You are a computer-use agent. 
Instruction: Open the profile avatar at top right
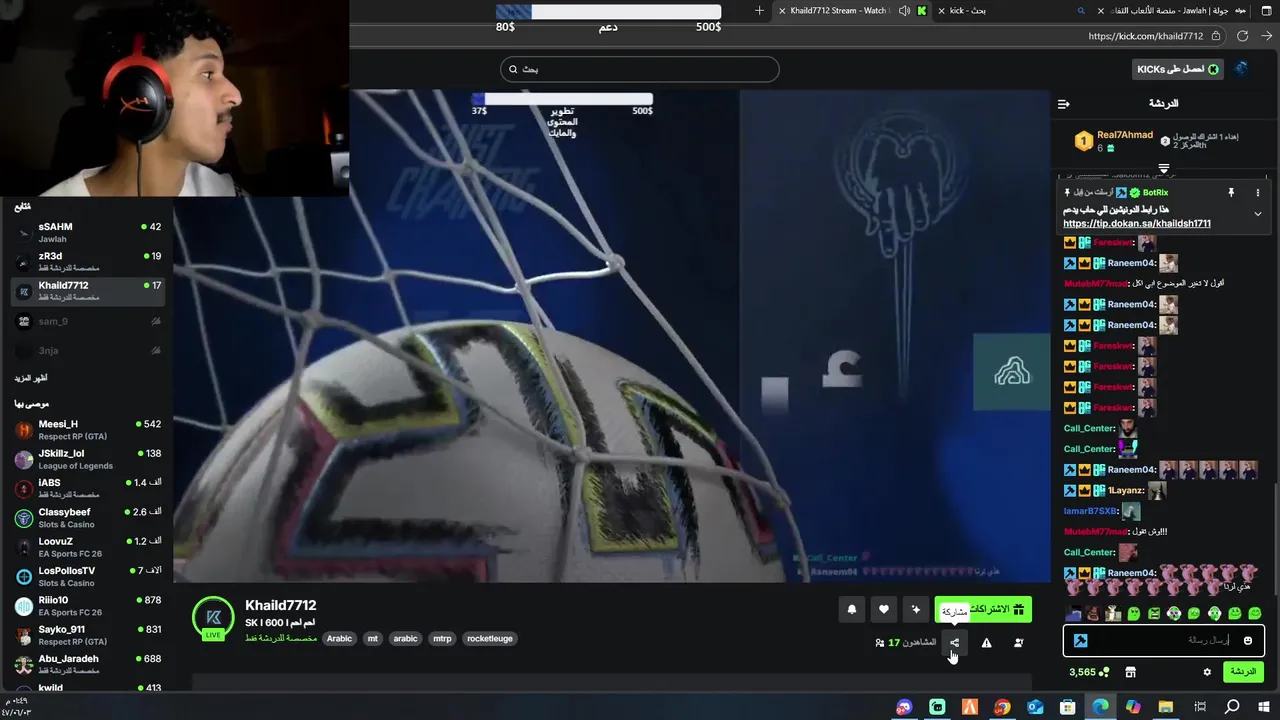[x=1241, y=69]
